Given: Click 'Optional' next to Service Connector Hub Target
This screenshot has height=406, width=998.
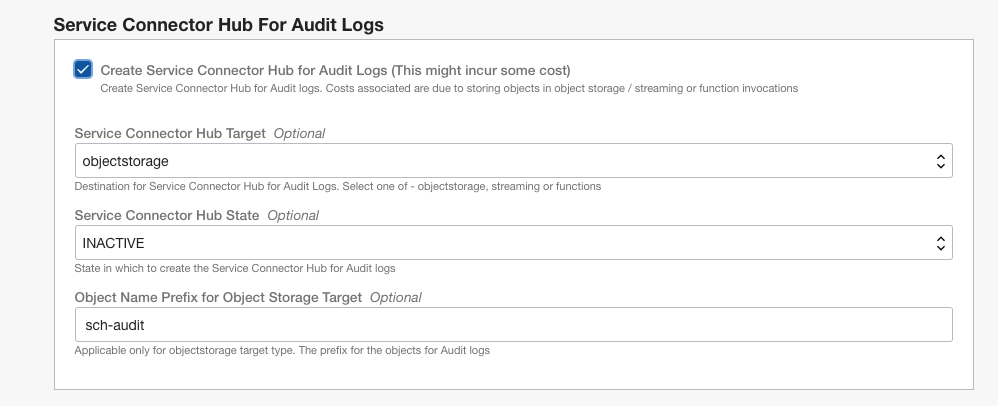Looking at the screenshot, I should click(299, 133).
